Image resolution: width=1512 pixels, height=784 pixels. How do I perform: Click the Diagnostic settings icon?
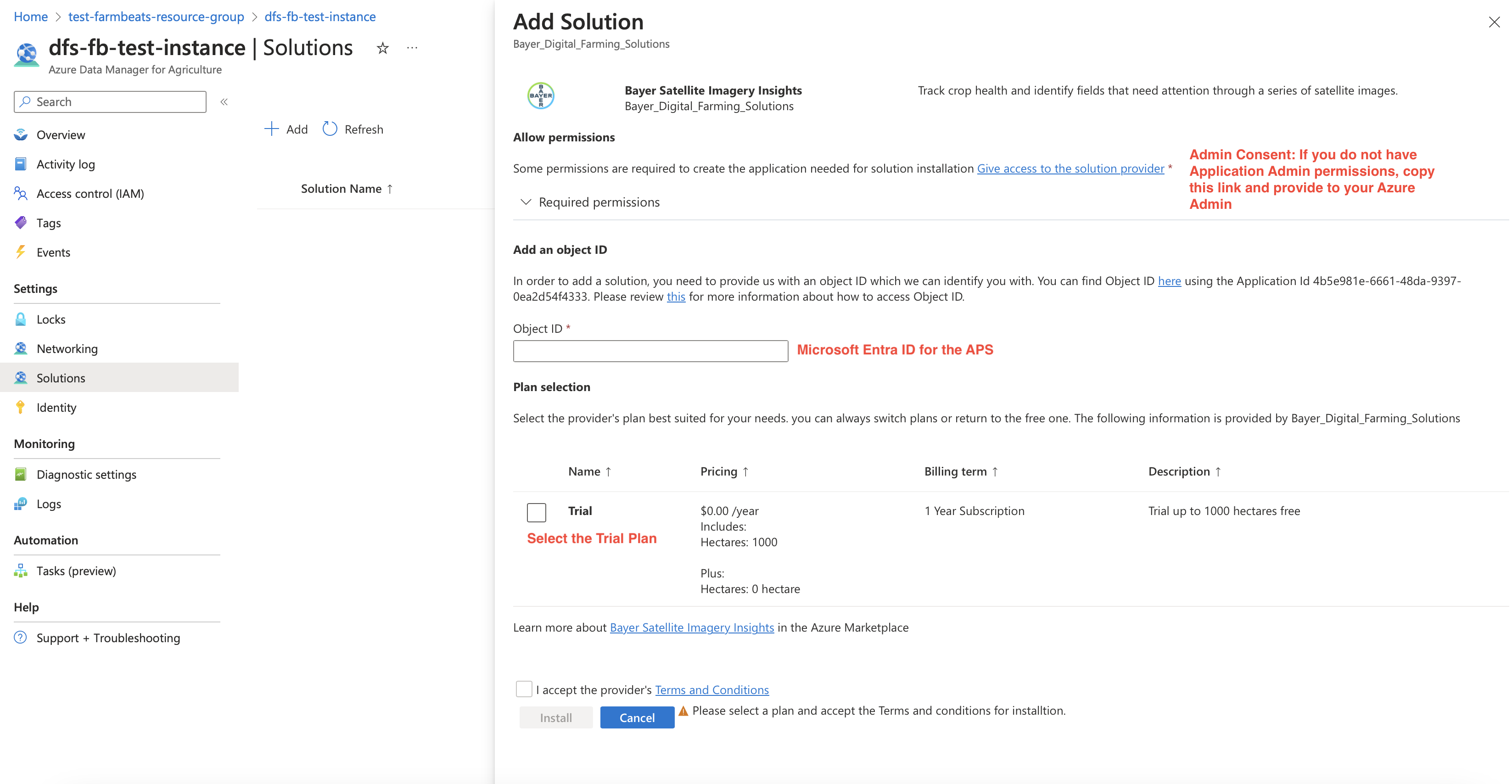point(21,474)
